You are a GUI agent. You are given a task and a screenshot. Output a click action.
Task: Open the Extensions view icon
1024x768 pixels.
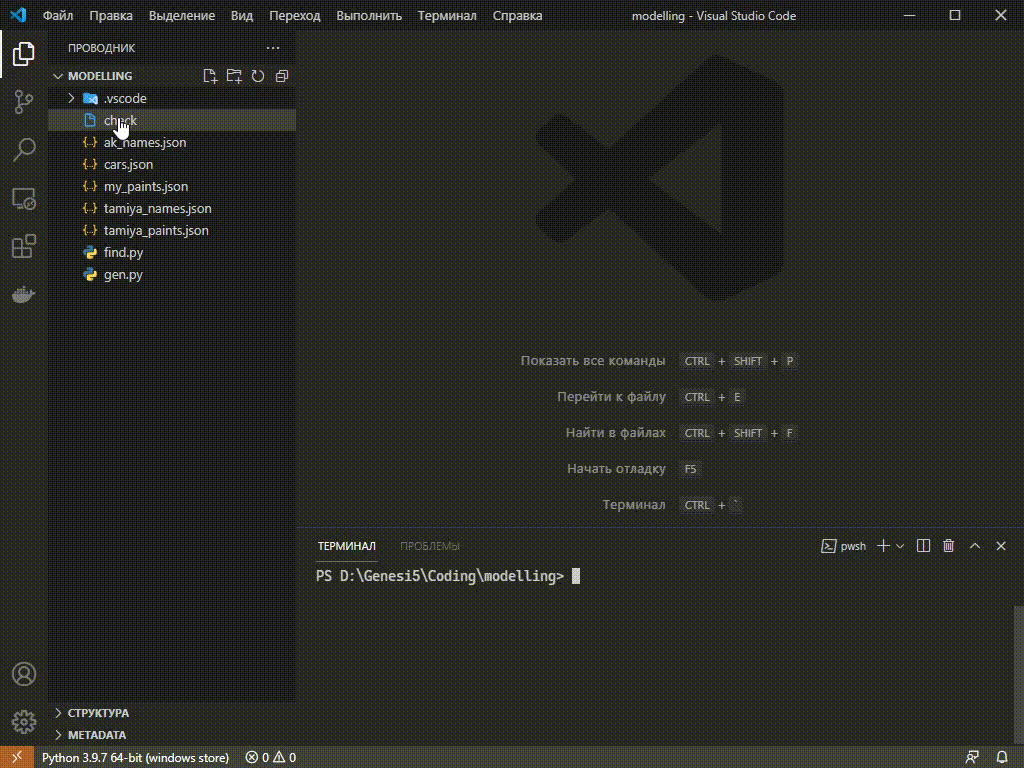(22, 246)
